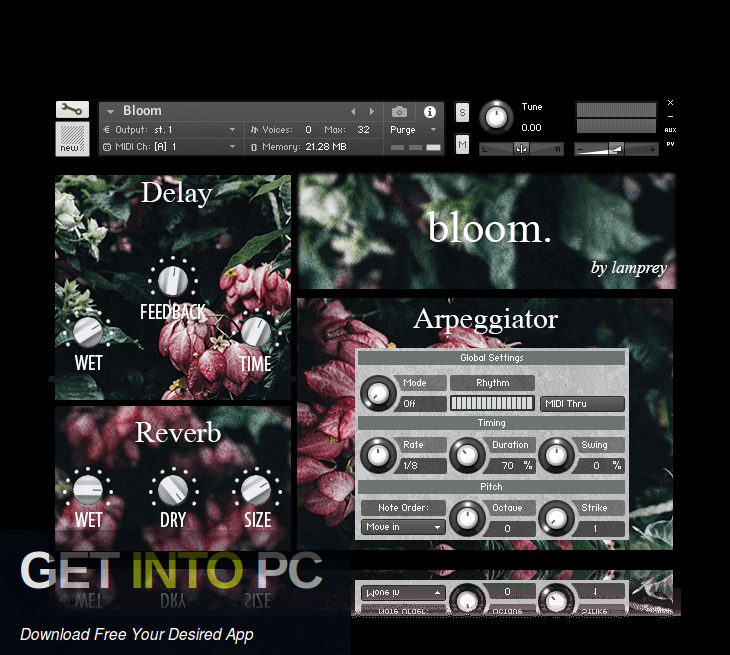
Task: Open the Purge dropdown menu
Action: pos(413,130)
